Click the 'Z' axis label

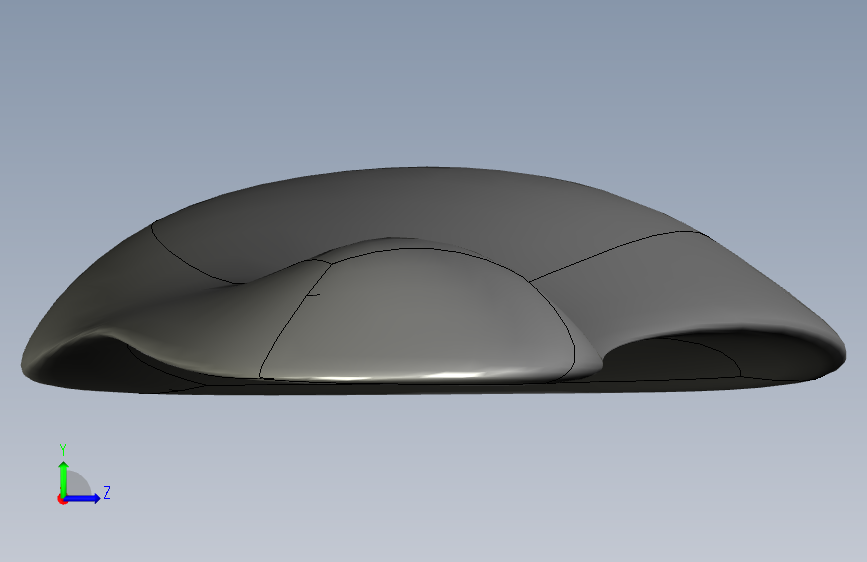(107, 492)
